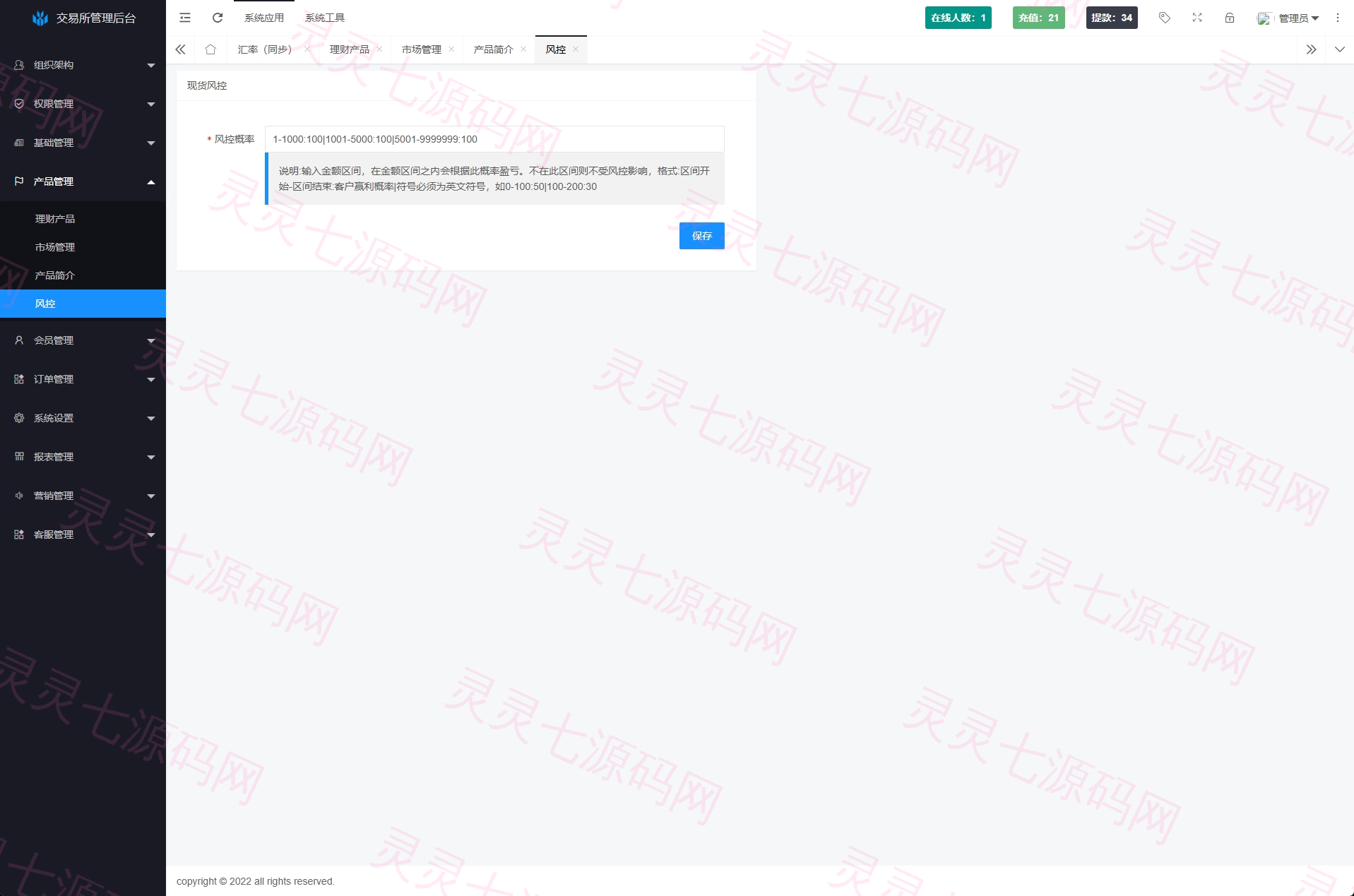Switch to 系统工具 top menu
1354x896 pixels.
tap(325, 18)
